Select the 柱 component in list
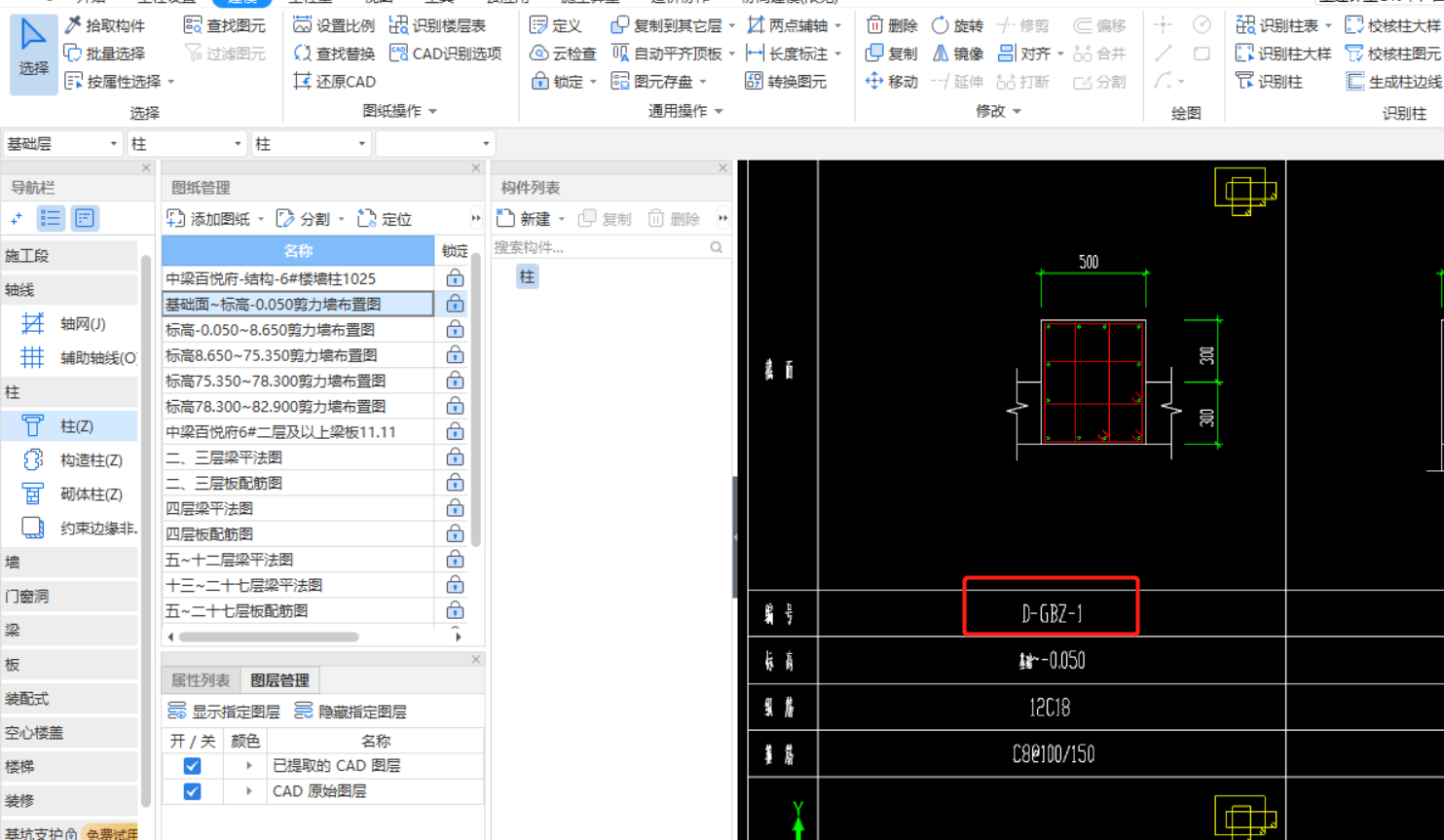The height and width of the screenshot is (840, 1444). (527, 276)
